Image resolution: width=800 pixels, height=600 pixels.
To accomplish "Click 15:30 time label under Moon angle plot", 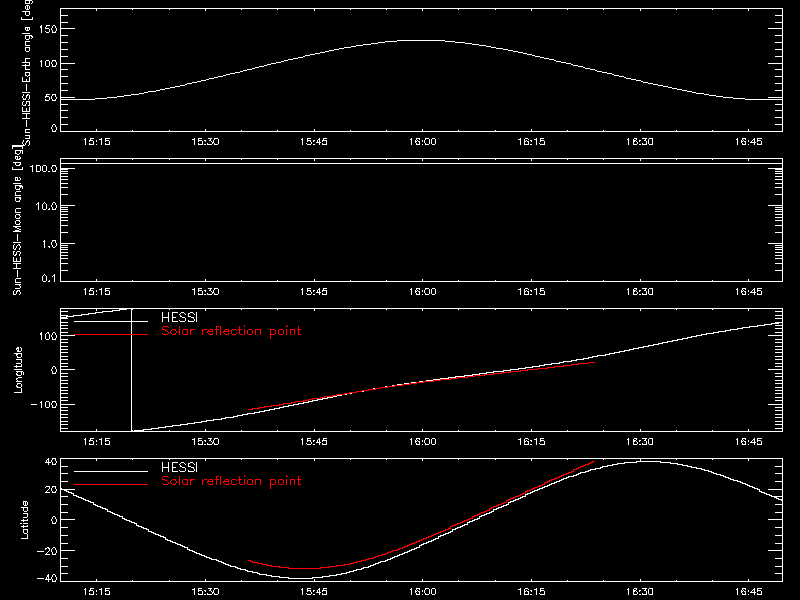I will [205, 292].
